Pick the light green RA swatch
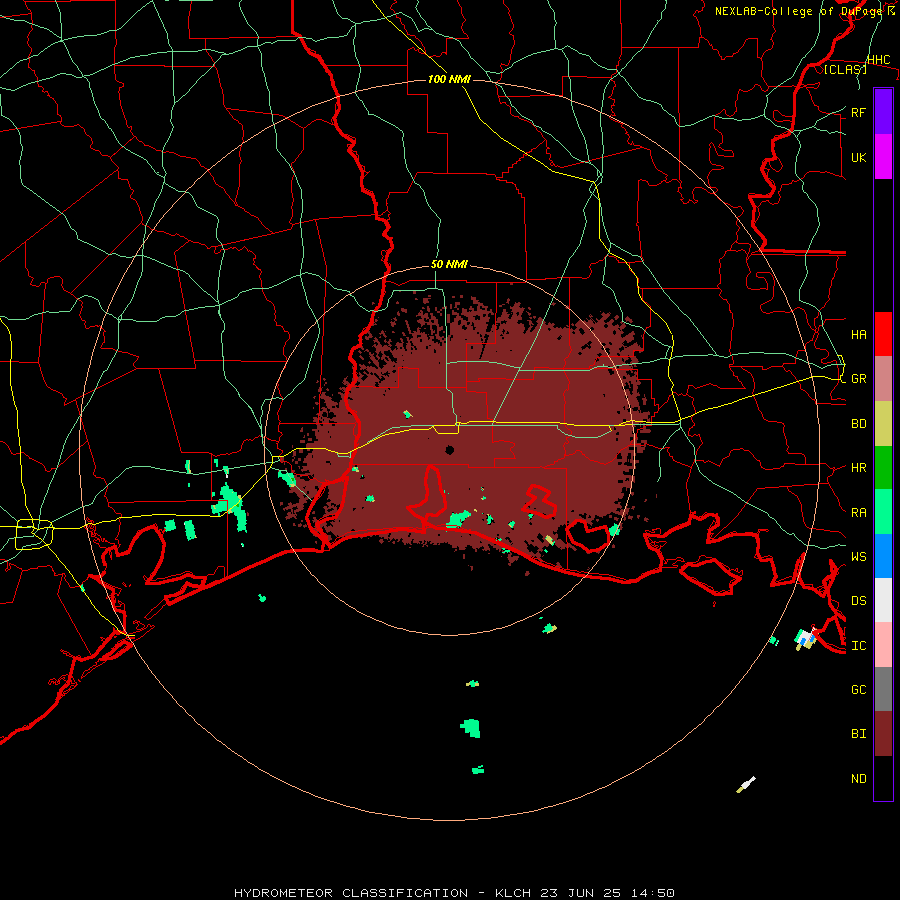This screenshot has width=900, height=900. pos(883,512)
